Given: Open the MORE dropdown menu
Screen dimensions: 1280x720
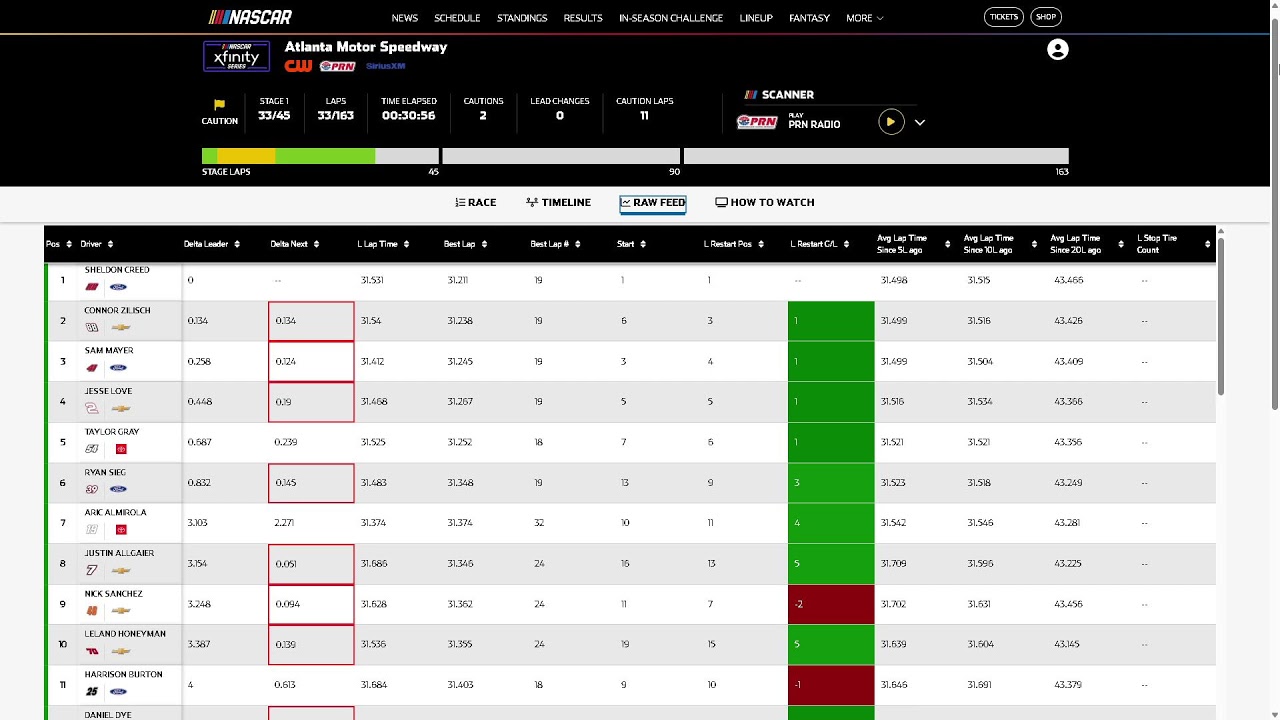Looking at the screenshot, I should point(864,18).
